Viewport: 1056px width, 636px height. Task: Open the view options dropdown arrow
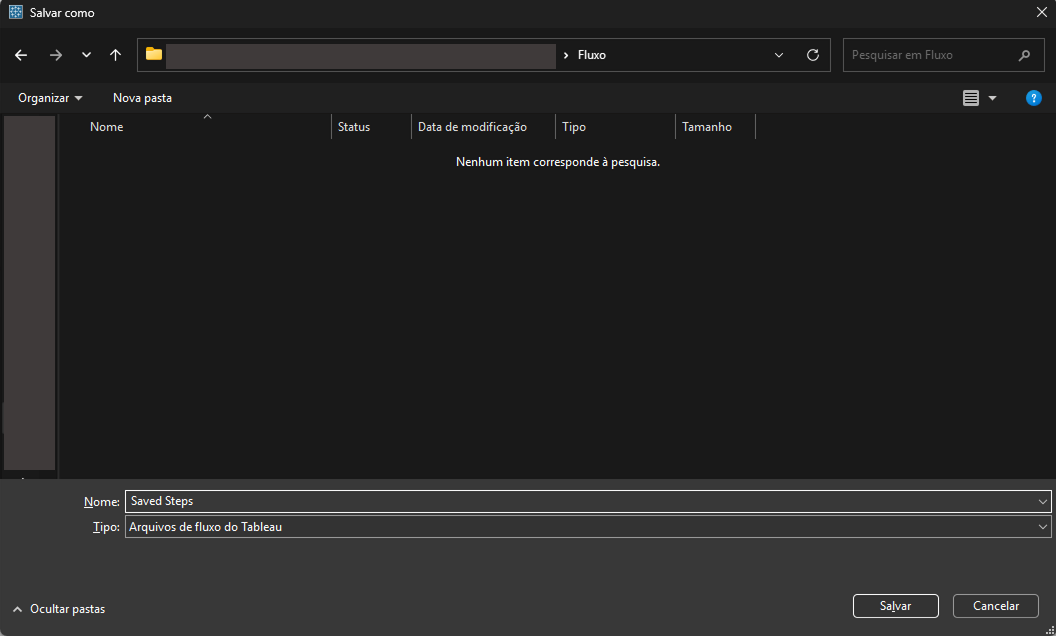point(992,98)
